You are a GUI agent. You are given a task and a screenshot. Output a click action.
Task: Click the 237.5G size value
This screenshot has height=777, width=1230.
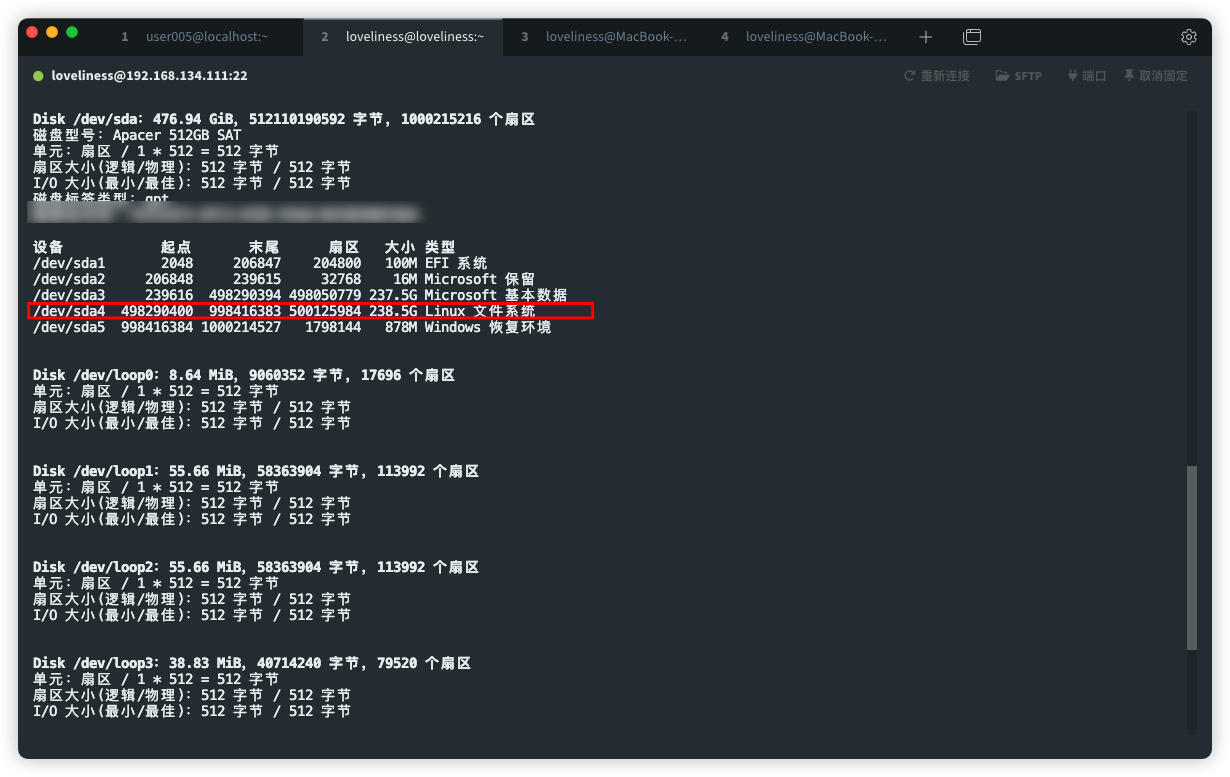(392, 295)
